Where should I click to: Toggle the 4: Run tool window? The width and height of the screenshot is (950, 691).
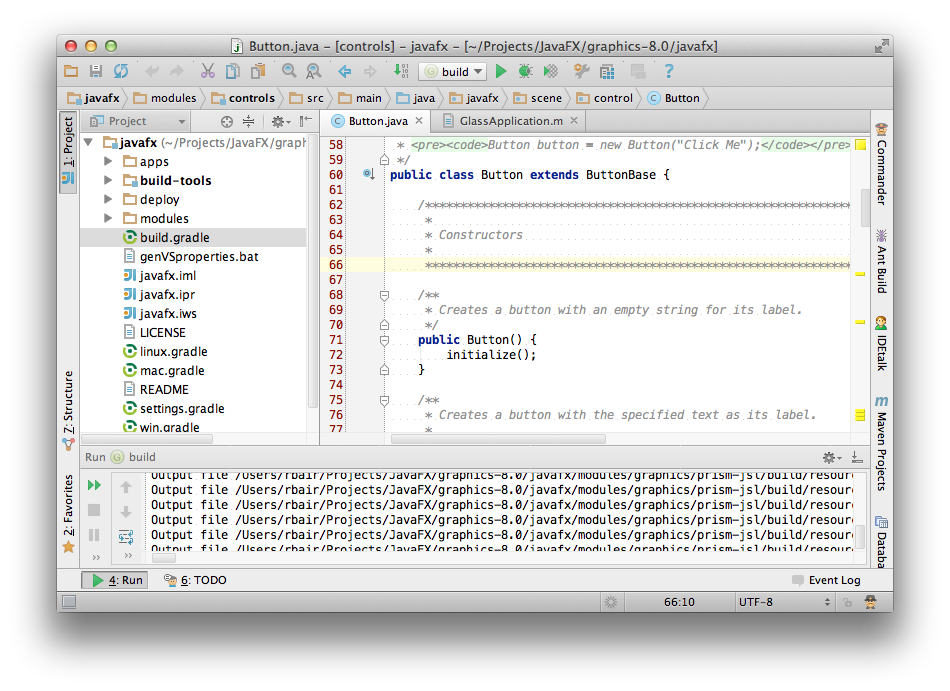[116, 580]
